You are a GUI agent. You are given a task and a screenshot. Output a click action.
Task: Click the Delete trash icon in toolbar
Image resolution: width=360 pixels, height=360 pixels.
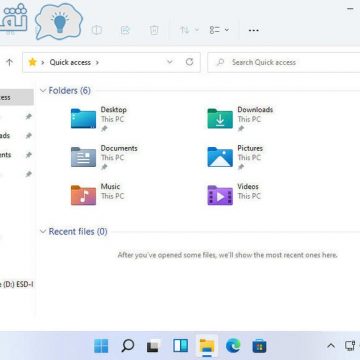coord(154,30)
